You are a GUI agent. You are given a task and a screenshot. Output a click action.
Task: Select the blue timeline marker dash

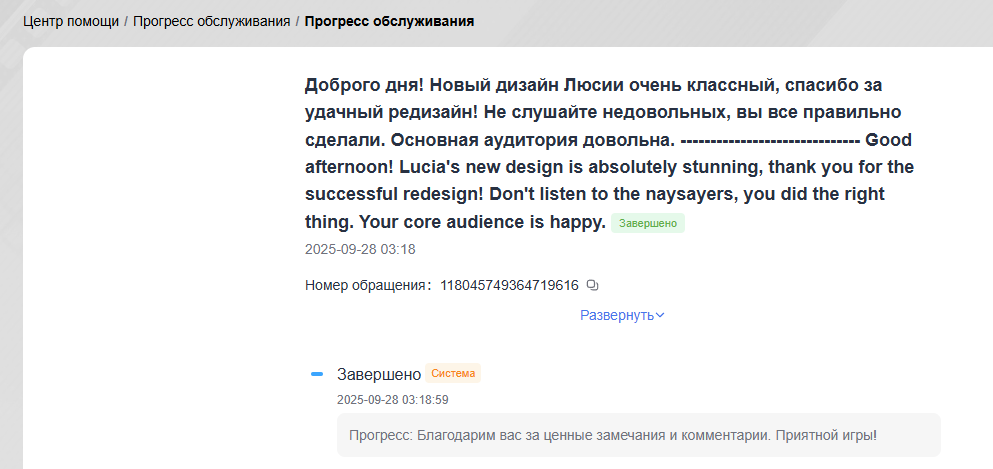[317, 374]
